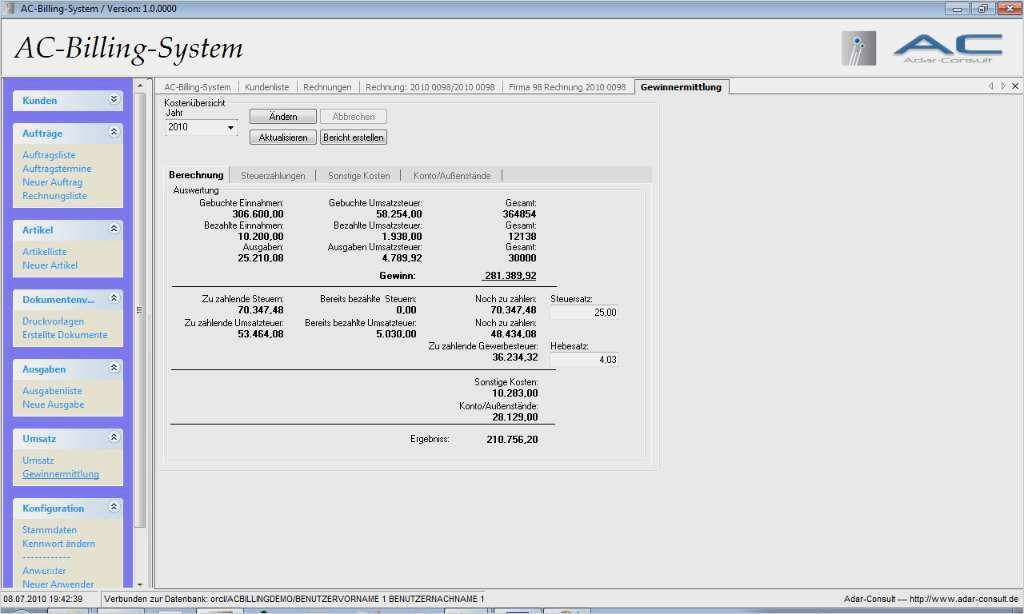Click the Aktualisieren button
The height and width of the screenshot is (614, 1024).
point(283,137)
